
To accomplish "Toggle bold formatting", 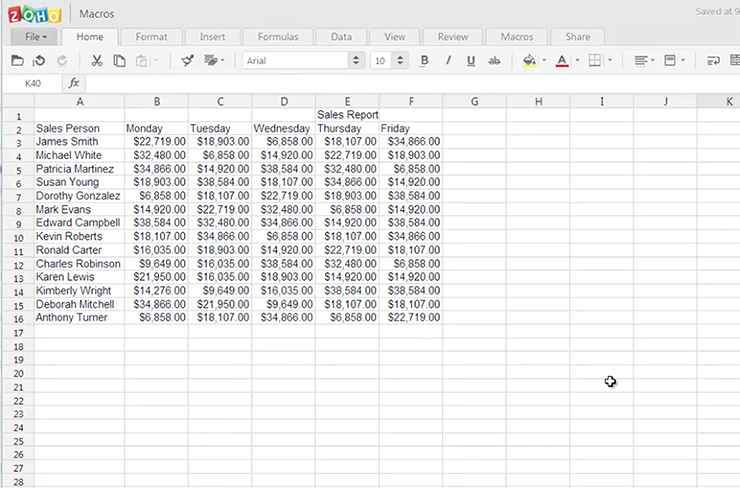I will 424,61.
